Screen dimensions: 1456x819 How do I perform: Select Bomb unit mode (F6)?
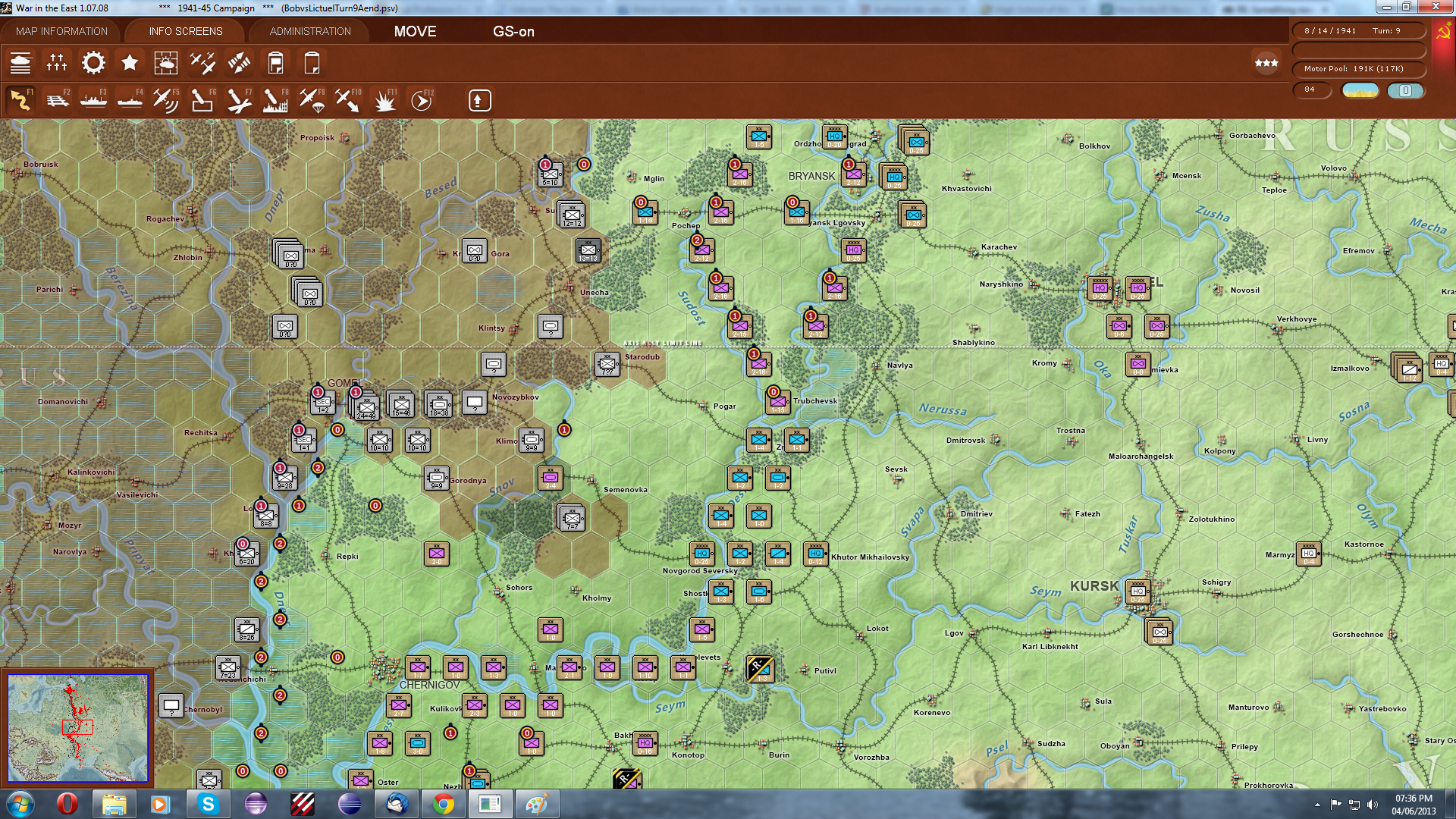tap(202, 100)
